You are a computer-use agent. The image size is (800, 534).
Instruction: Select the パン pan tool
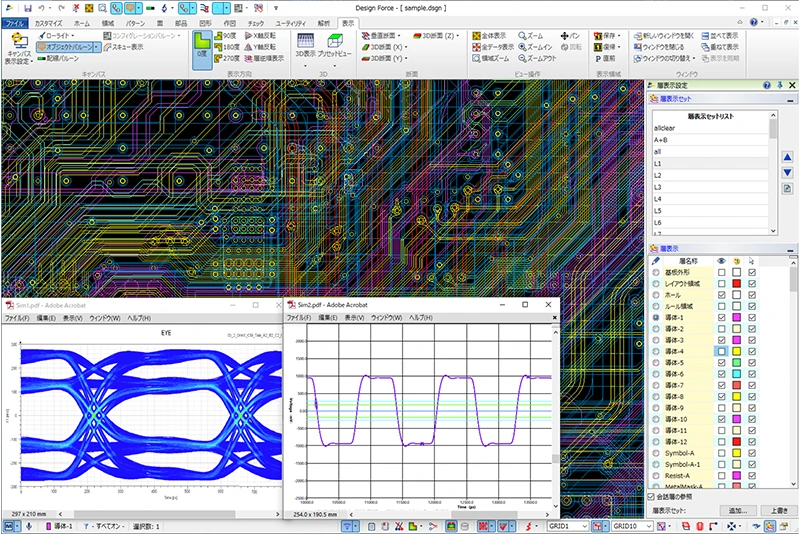[570, 36]
